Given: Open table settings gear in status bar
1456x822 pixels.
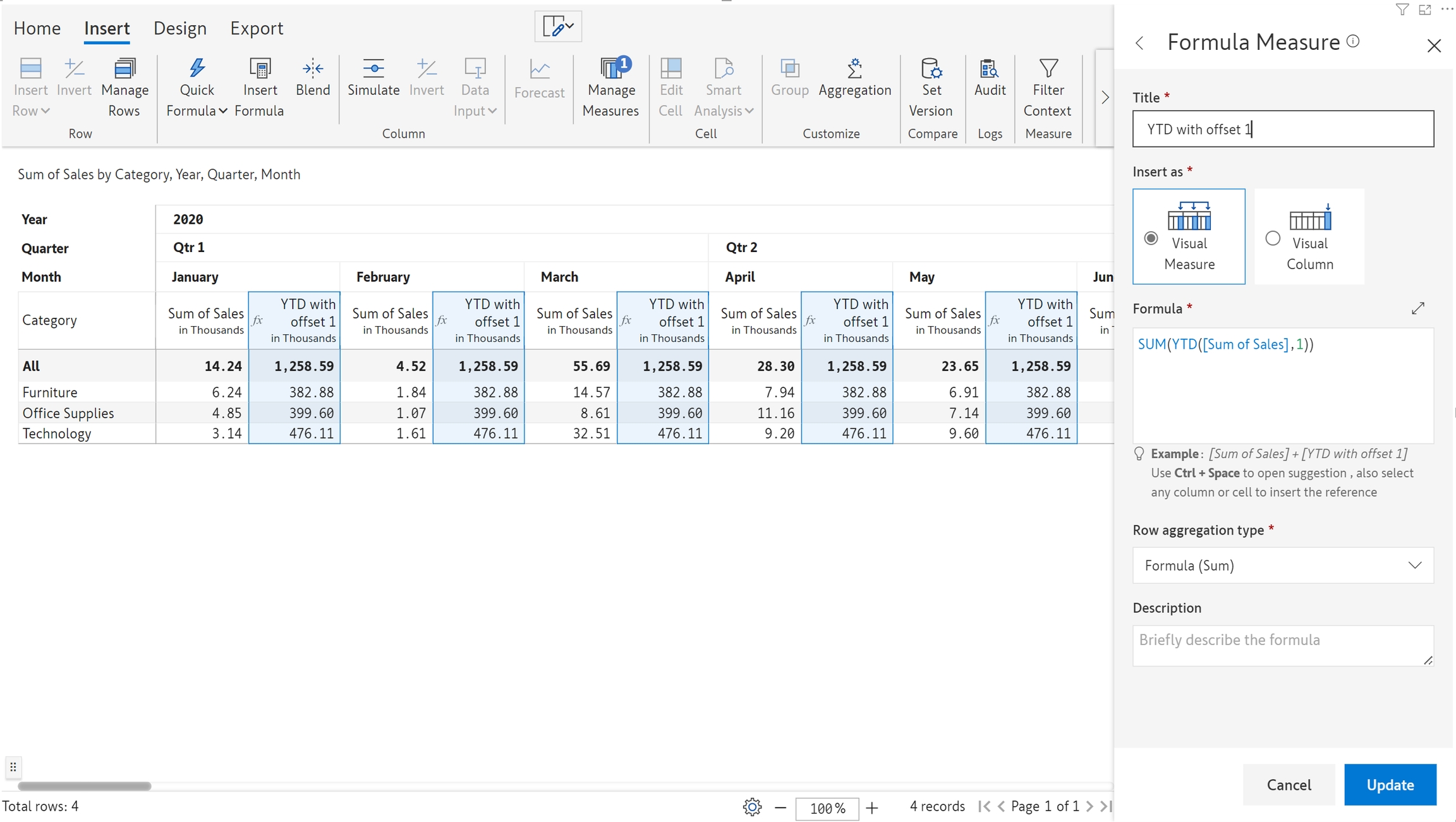Looking at the screenshot, I should point(752,807).
